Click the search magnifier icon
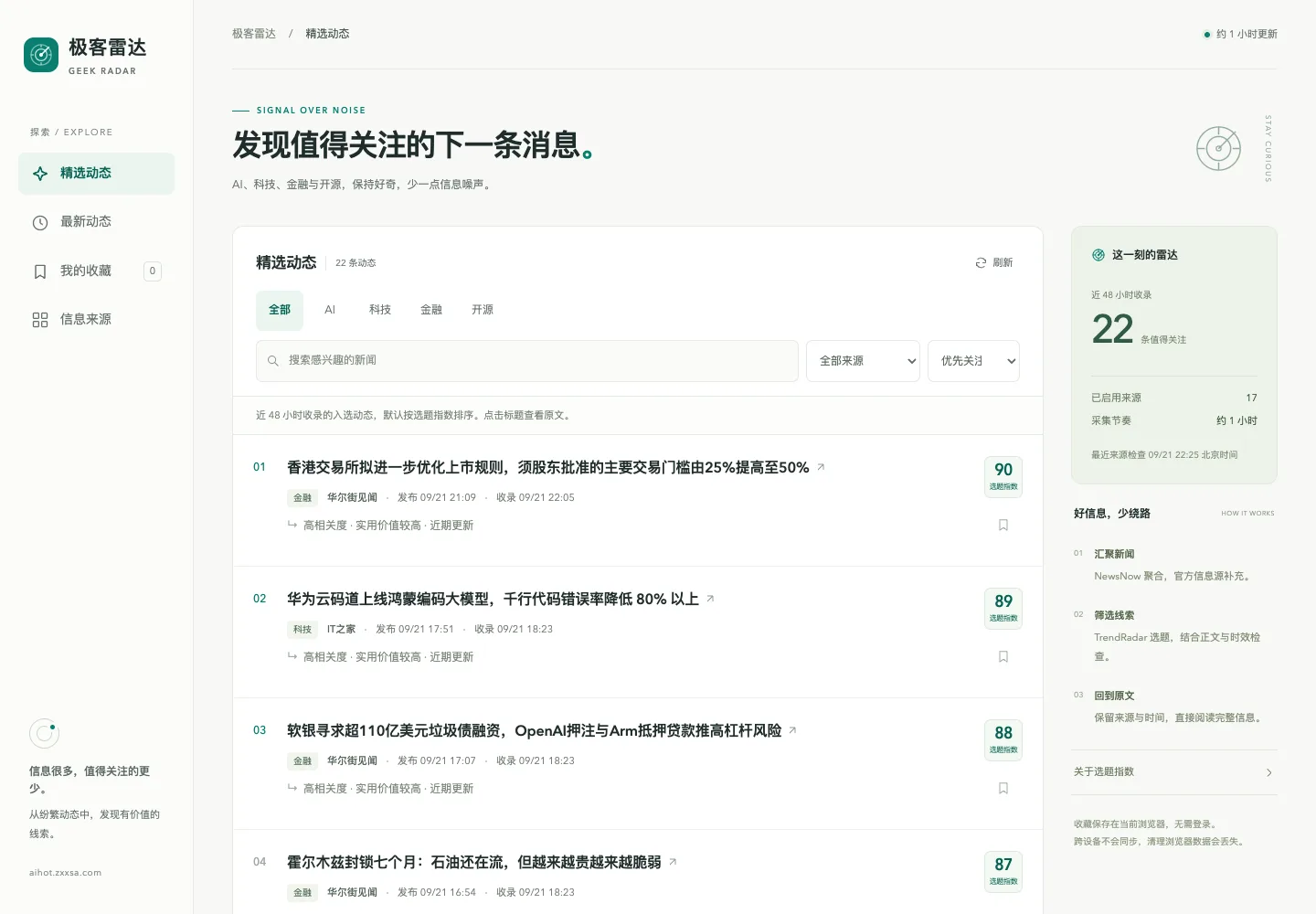Image resolution: width=1316 pixels, height=914 pixels. [272, 361]
